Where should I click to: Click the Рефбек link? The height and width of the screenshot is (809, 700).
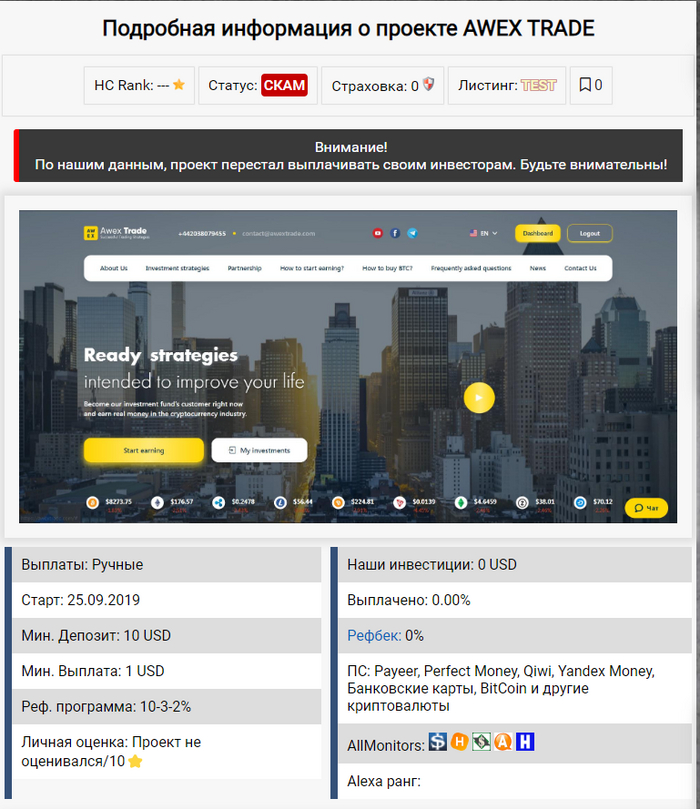[x=374, y=636]
